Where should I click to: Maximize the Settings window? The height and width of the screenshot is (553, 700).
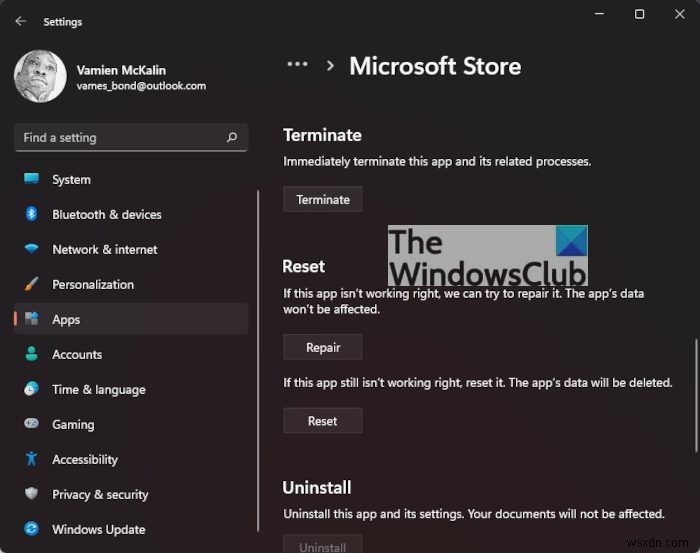[x=639, y=14]
